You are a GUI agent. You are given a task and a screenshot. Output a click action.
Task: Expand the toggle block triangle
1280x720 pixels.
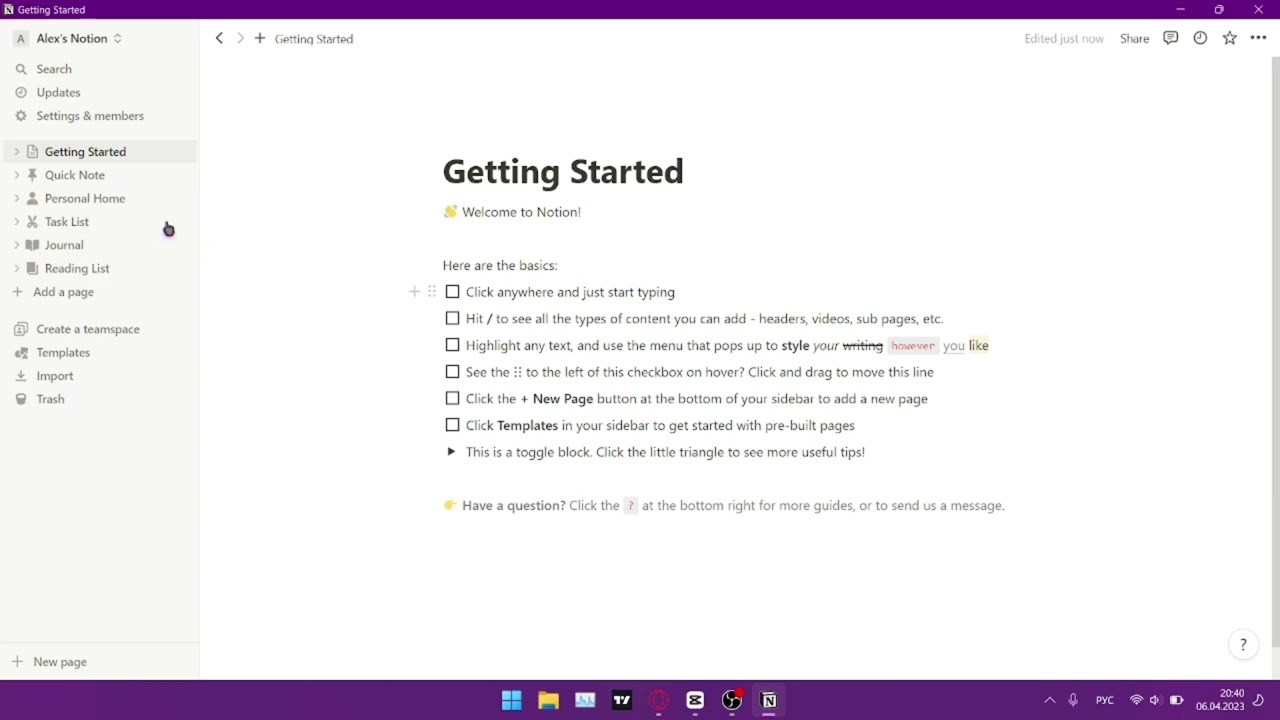451,452
